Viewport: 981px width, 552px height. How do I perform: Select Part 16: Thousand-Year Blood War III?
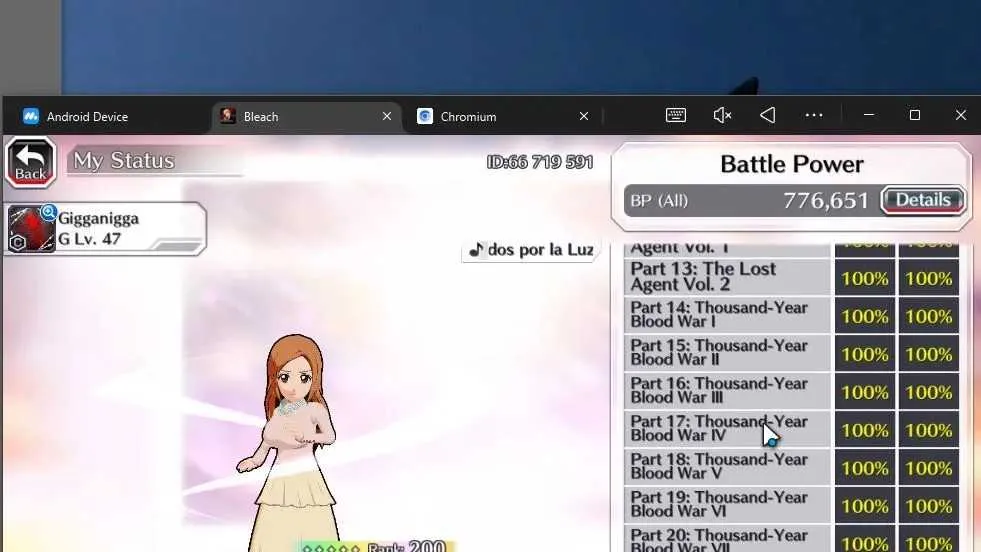pos(727,391)
